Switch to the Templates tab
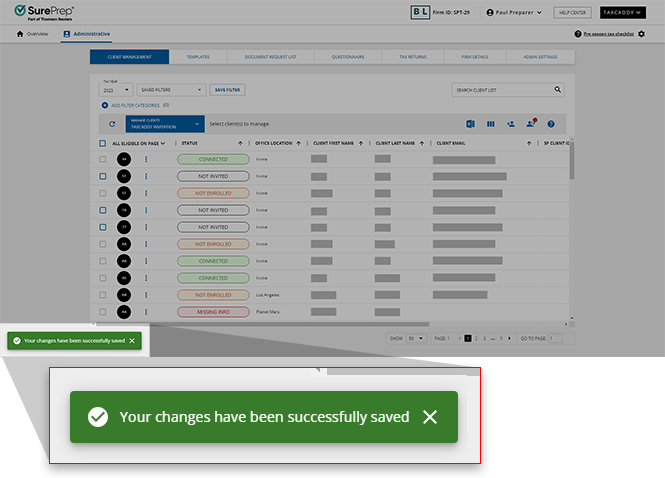The width and height of the screenshot is (665, 478). coord(198,57)
